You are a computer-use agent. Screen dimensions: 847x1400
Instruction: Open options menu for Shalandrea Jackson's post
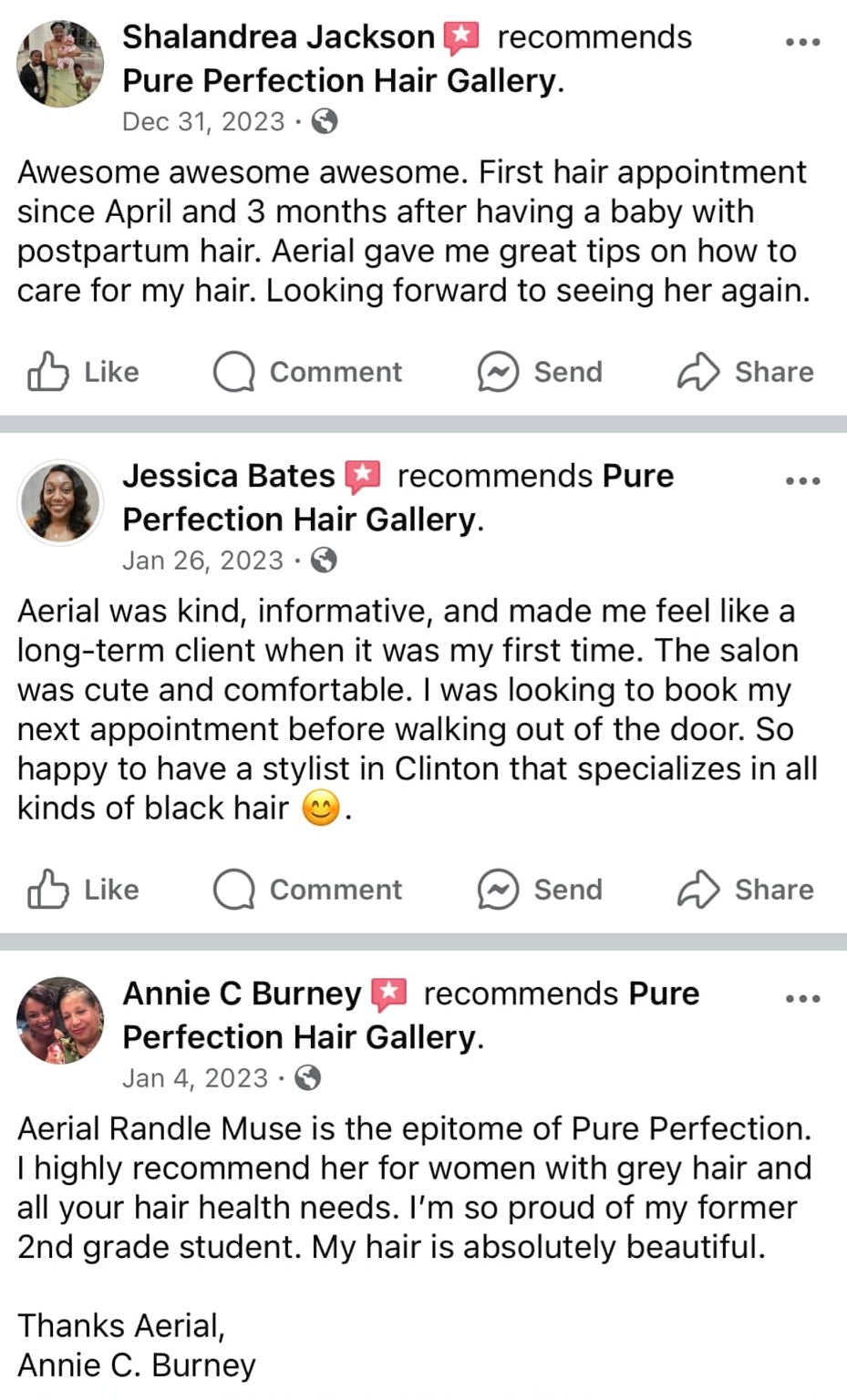tap(802, 42)
